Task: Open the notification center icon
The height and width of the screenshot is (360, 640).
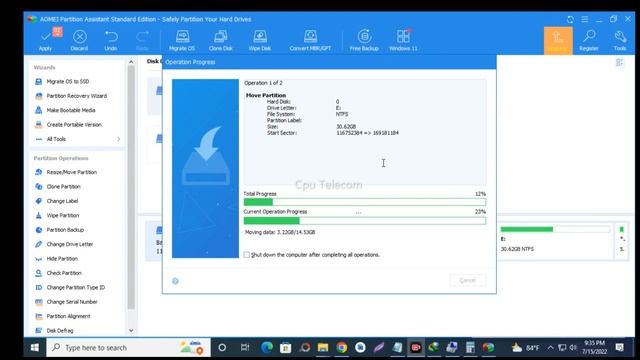Action: tap(620, 348)
